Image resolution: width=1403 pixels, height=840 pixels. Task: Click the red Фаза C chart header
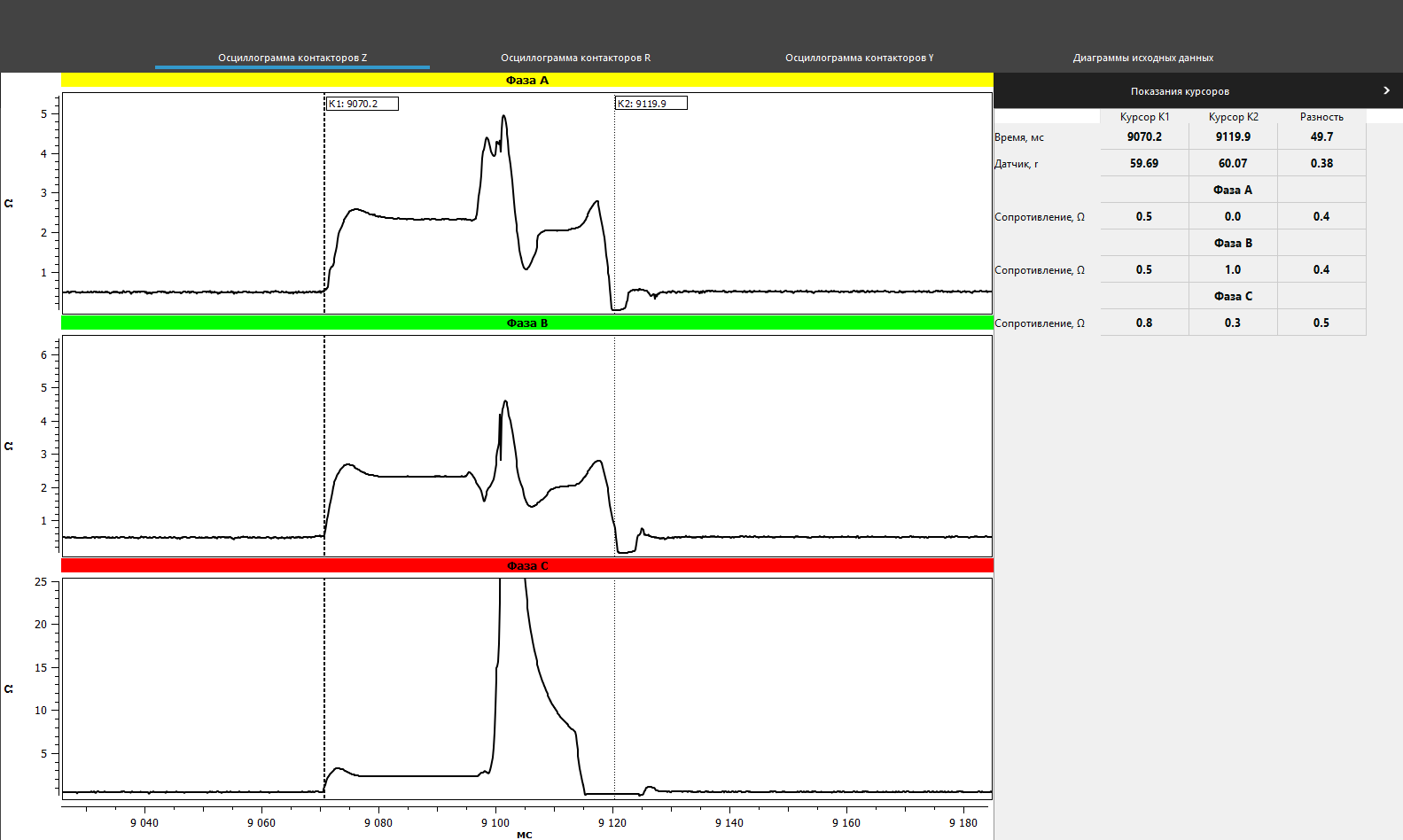(526, 566)
